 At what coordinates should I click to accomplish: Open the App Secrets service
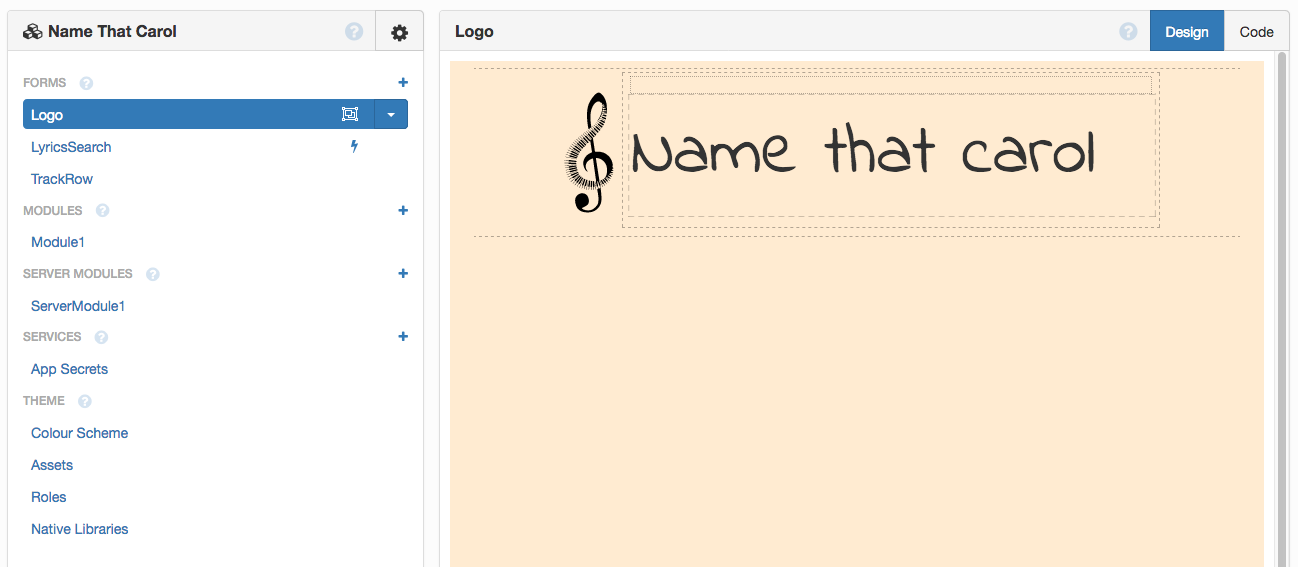(69, 369)
